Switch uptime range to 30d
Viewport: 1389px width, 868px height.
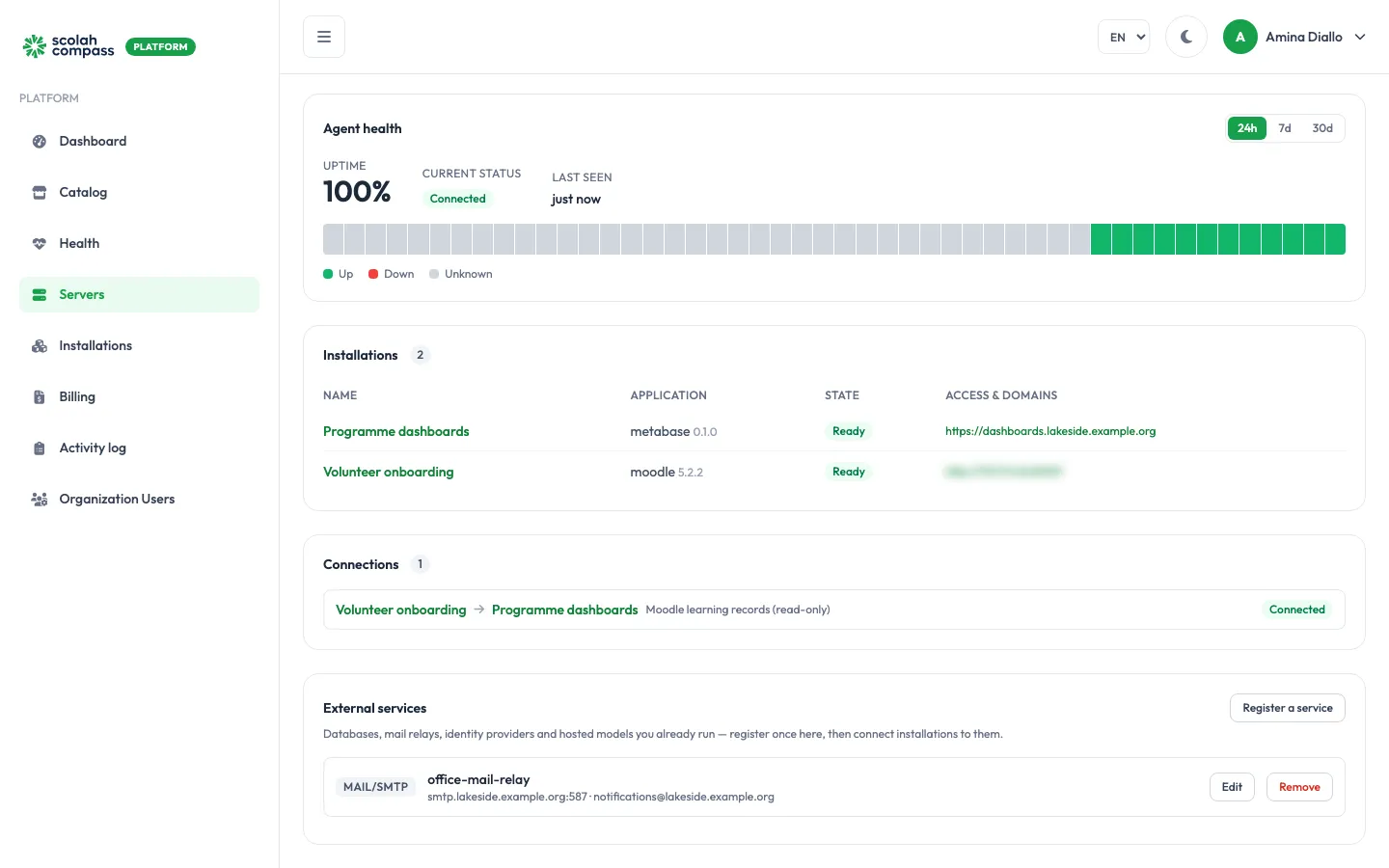(1322, 128)
